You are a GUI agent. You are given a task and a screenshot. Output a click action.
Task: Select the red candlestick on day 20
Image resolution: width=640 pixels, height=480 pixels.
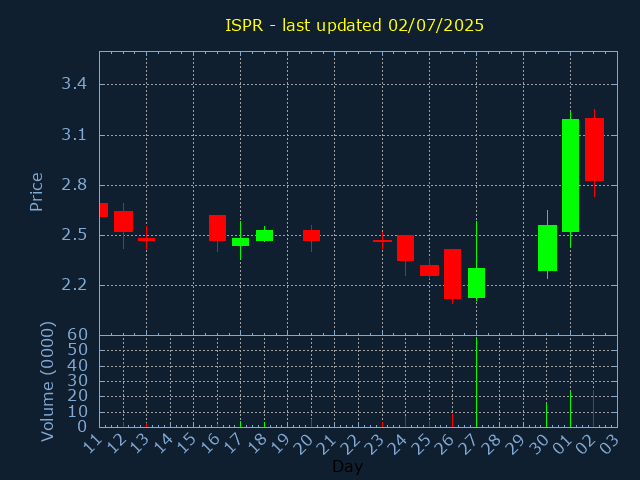pyautogui.click(x=311, y=236)
